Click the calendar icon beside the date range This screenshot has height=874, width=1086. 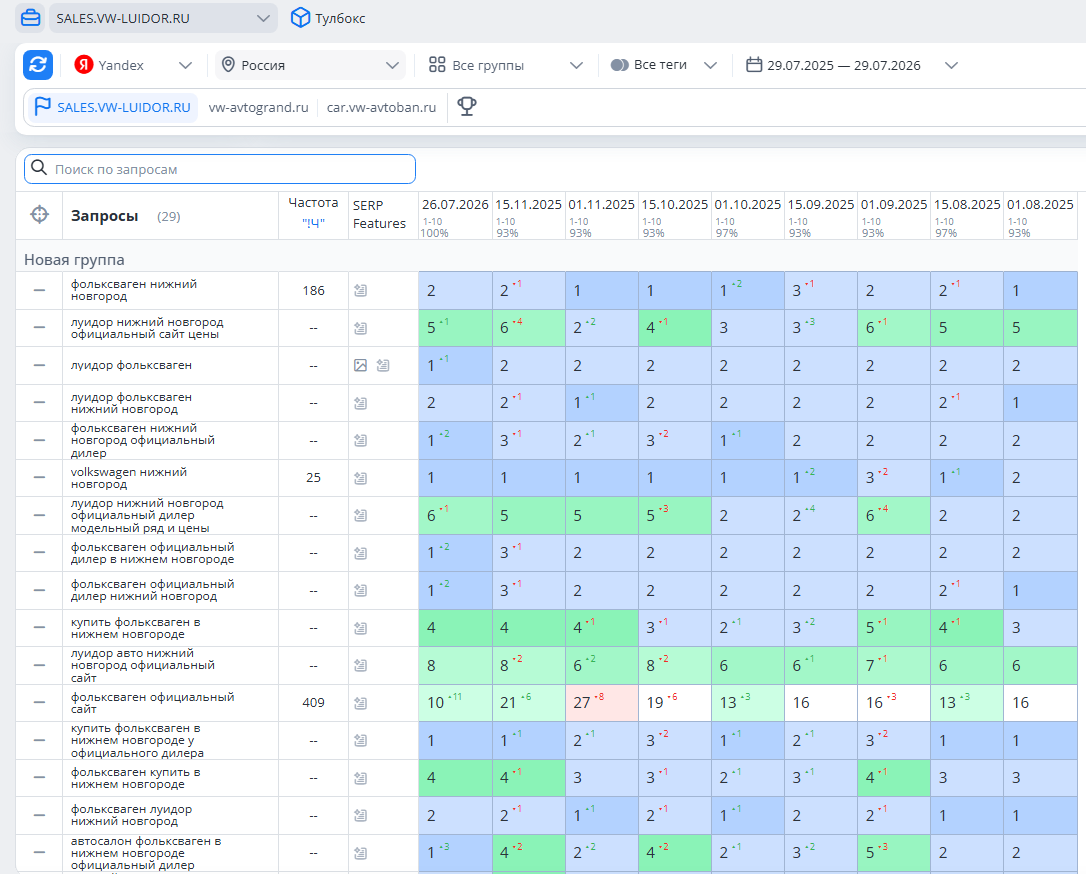coord(754,65)
